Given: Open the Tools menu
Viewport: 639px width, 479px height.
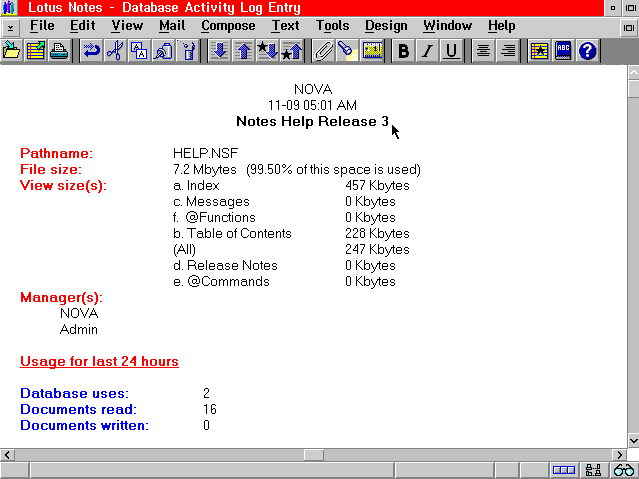Looking at the screenshot, I should [x=333, y=26].
